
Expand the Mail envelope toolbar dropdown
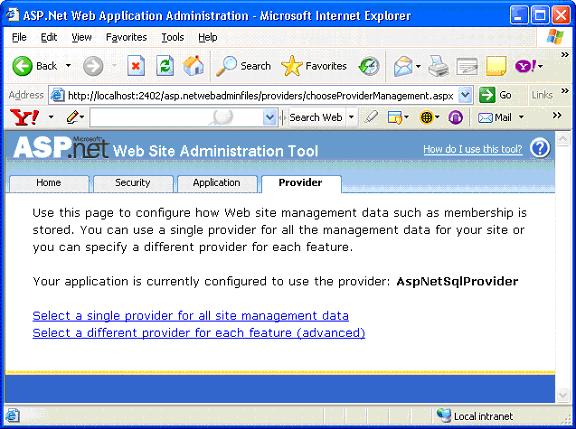tap(418, 66)
